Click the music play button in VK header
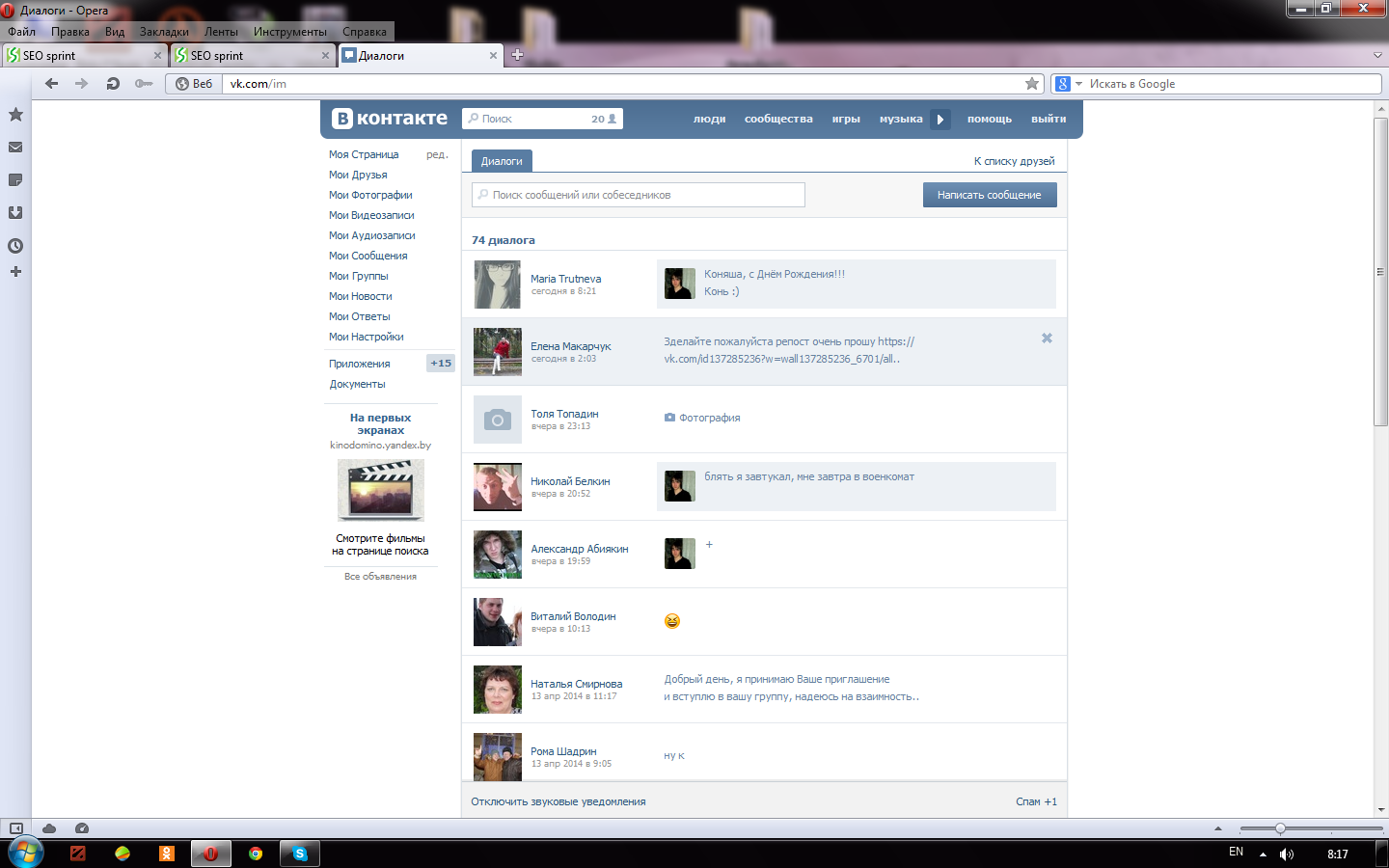The height and width of the screenshot is (868, 1389). 940,120
